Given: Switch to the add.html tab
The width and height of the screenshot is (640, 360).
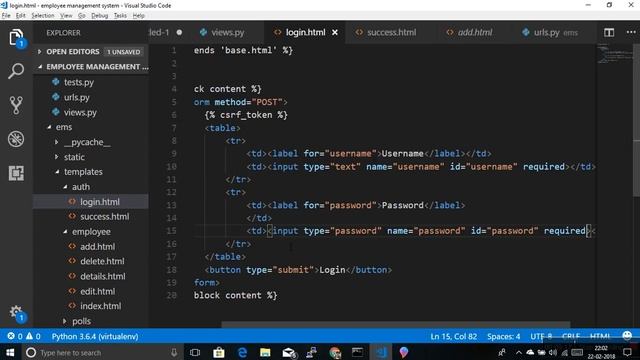Looking at the screenshot, I should [469, 32].
